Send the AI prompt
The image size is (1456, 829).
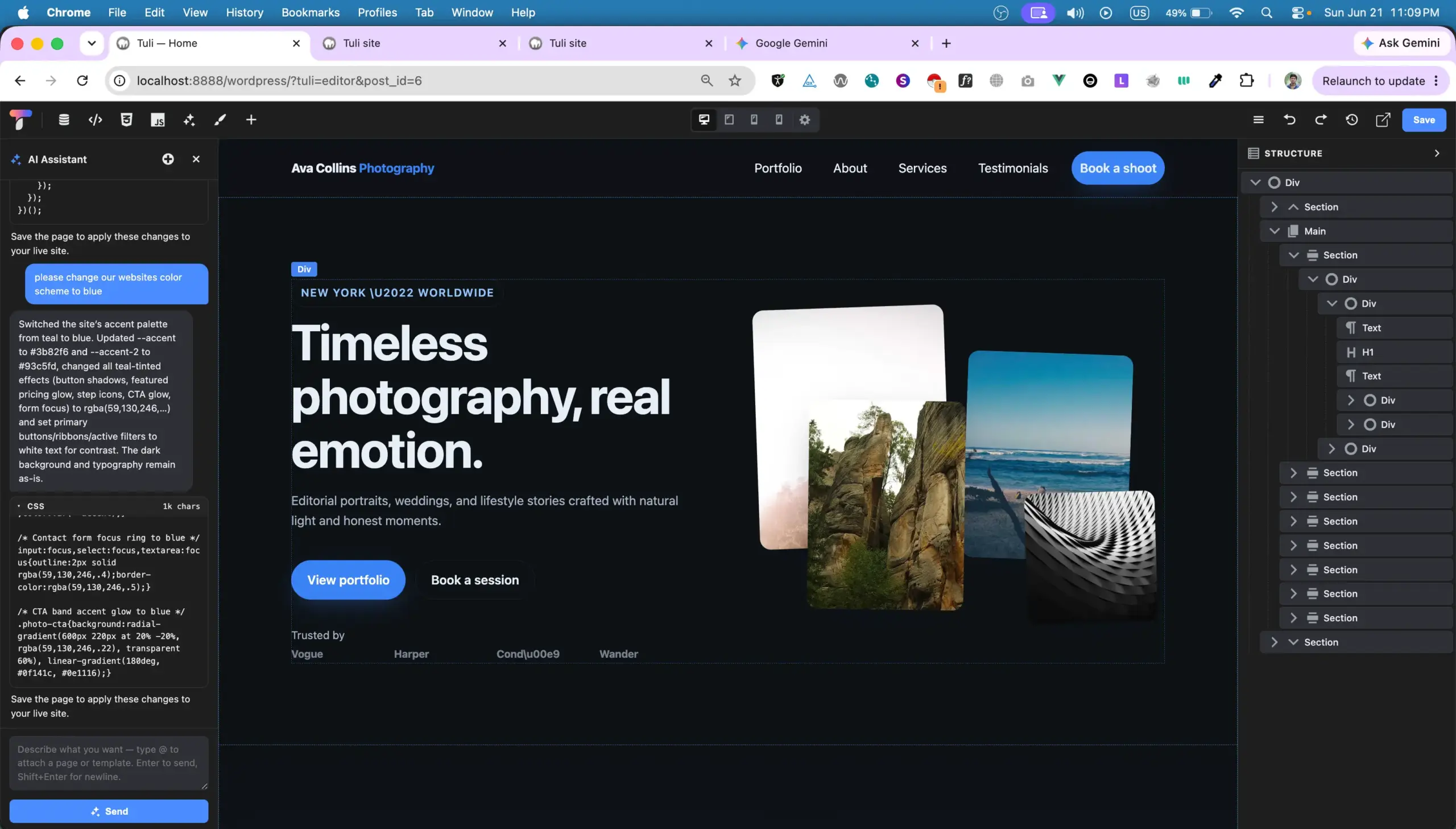109,811
